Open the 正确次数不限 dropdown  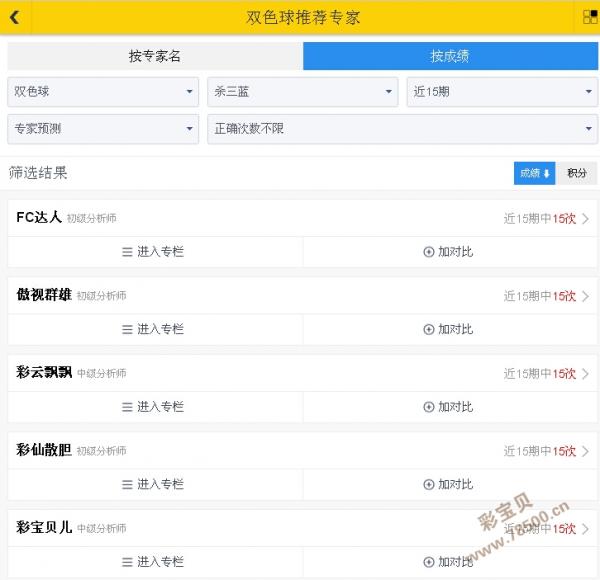pyautogui.click(x=402, y=129)
